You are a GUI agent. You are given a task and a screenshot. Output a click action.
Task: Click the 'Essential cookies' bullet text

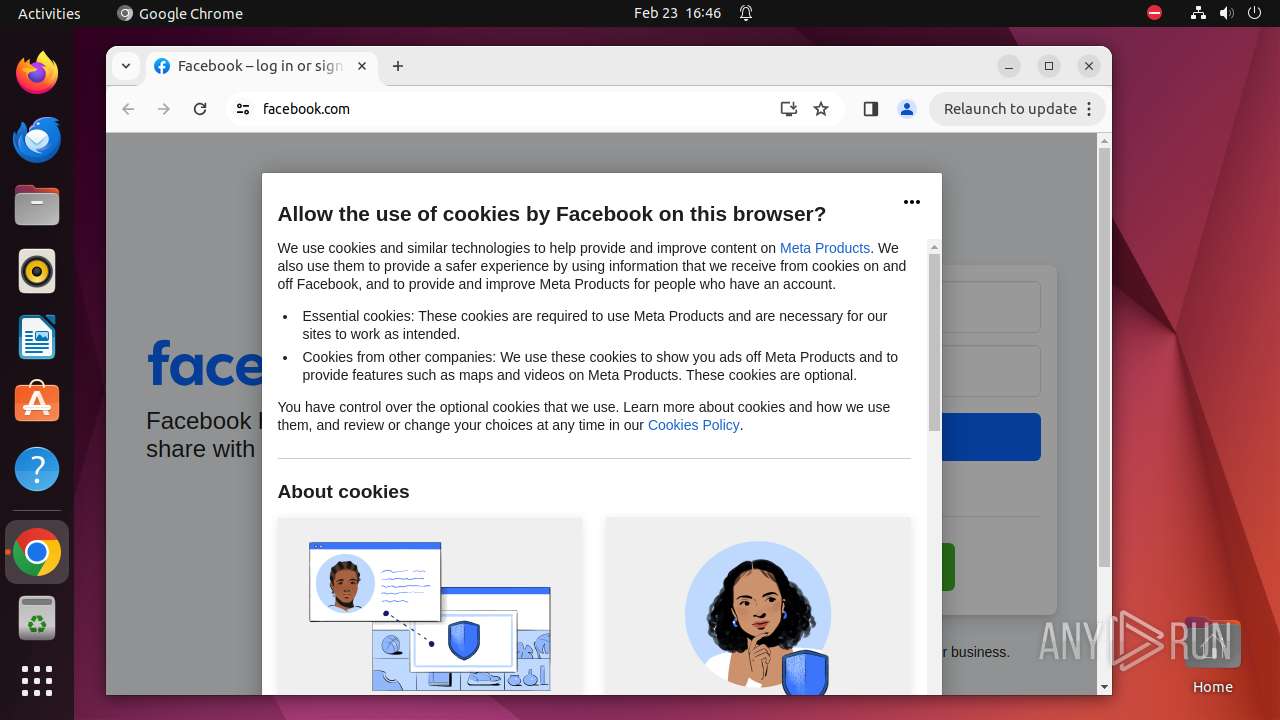tap(594, 325)
